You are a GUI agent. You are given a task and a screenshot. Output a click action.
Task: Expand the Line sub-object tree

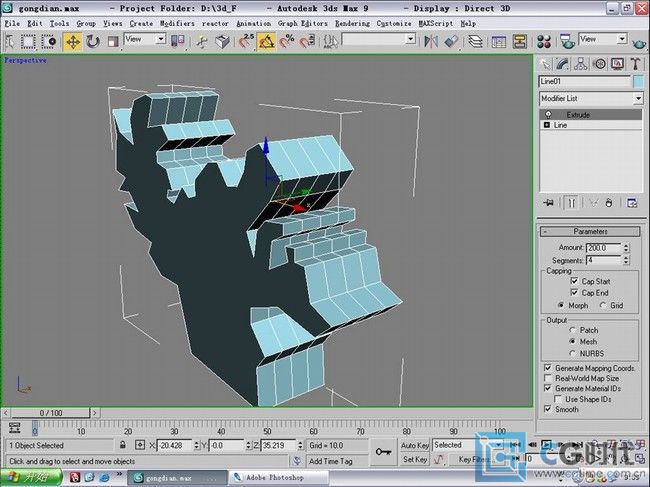(547, 125)
